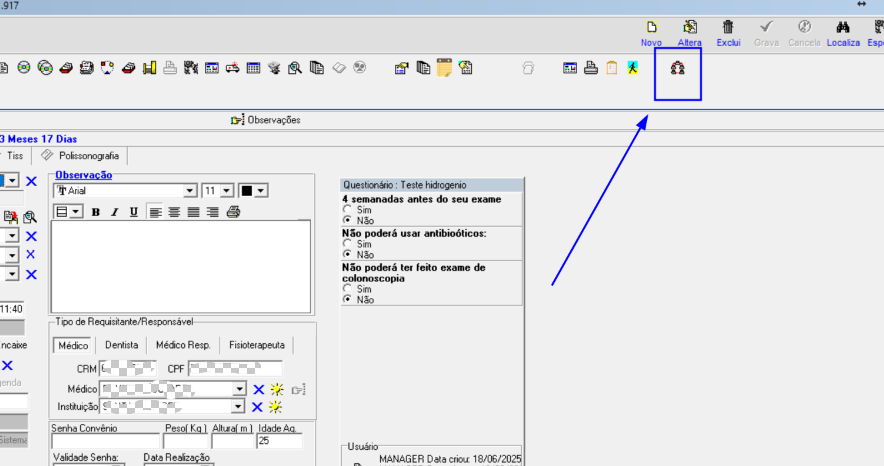Click the gears tools toolbar icon
884x466 pixels.
(191, 68)
